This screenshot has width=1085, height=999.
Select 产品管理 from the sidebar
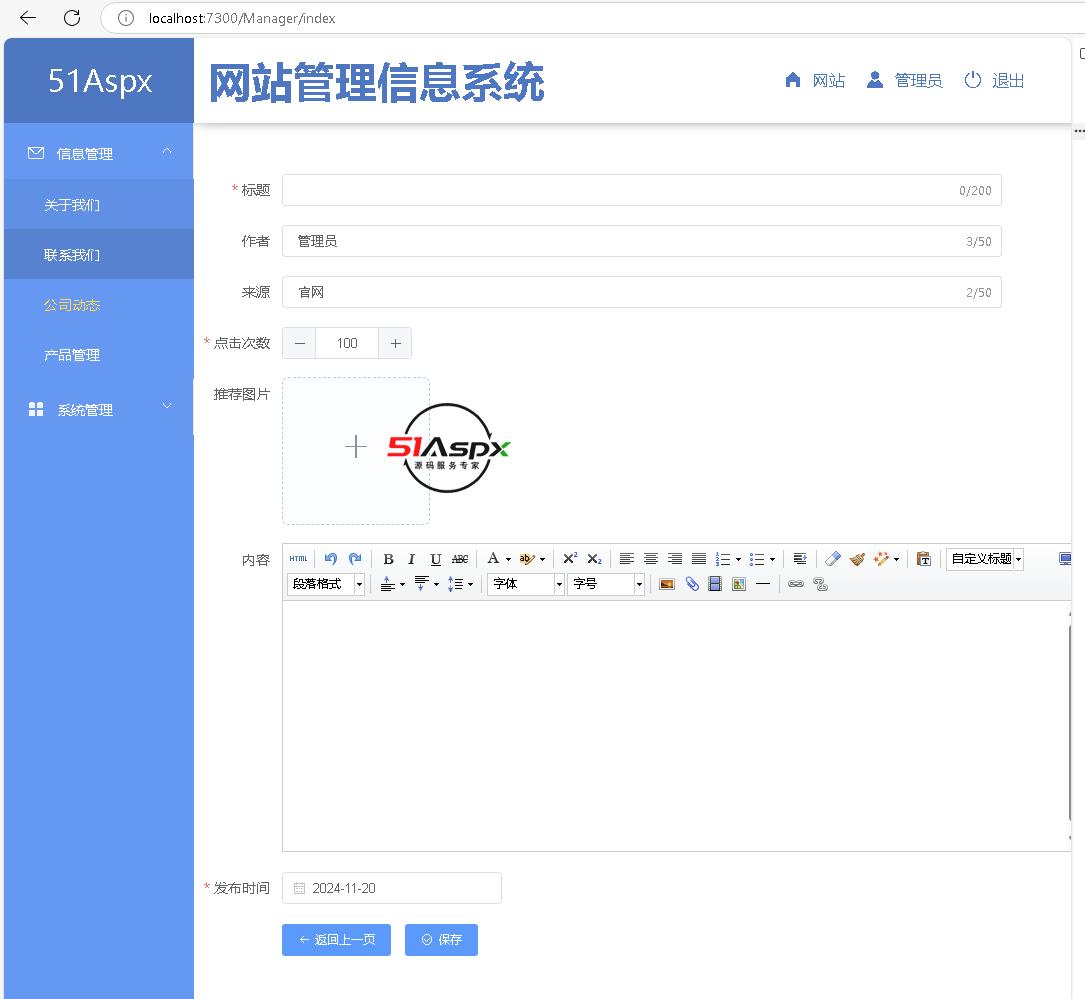72,355
